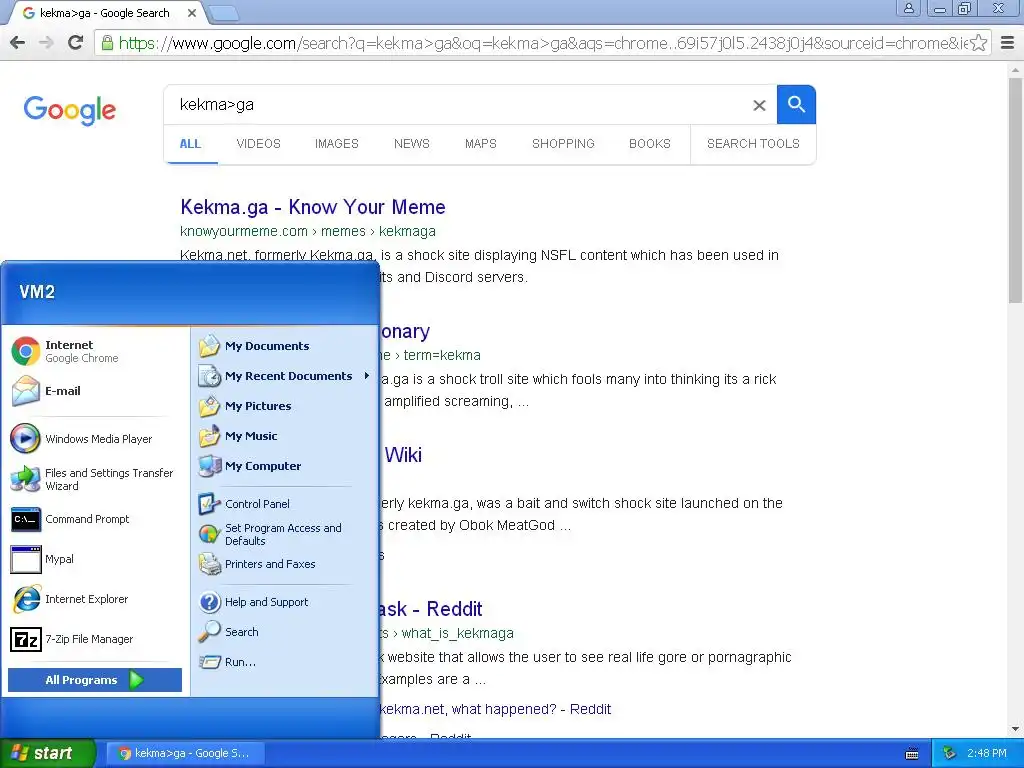
Task: Click the Chrome user profile icon
Action: pos(908,8)
